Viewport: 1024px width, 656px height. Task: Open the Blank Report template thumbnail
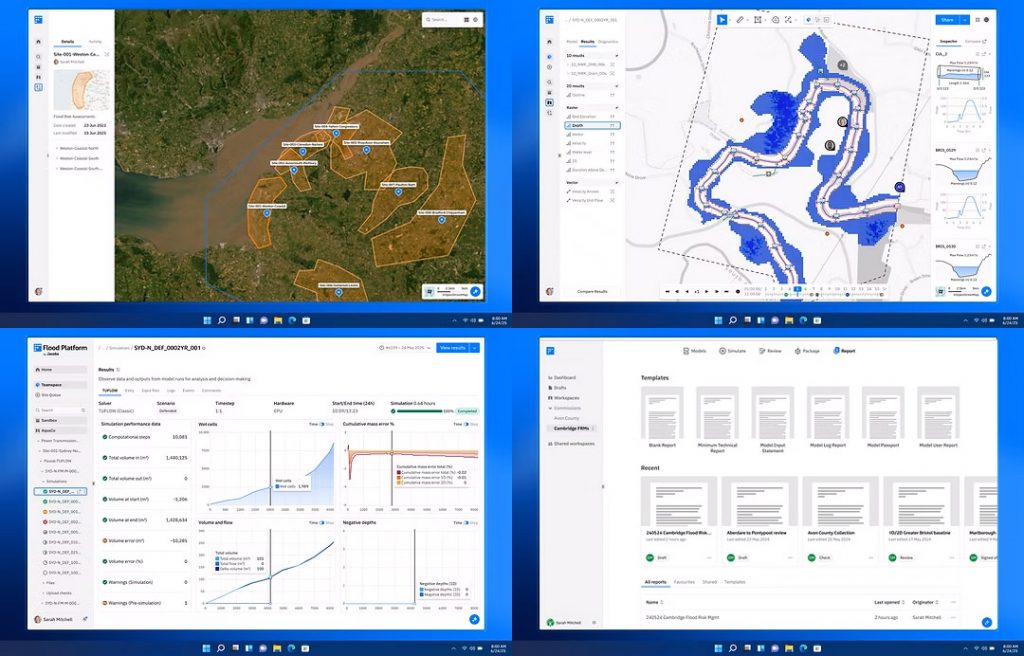[x=662, y=410]
